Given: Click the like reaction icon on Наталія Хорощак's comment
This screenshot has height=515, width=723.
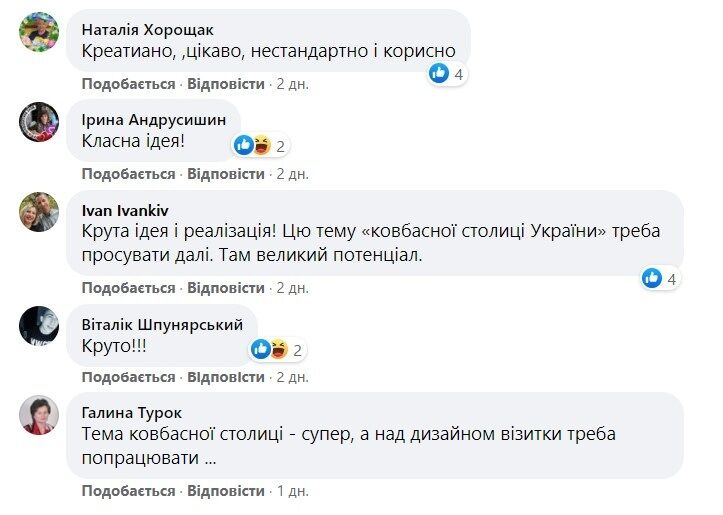Looking at the screenshot, I should pos(439,73).
